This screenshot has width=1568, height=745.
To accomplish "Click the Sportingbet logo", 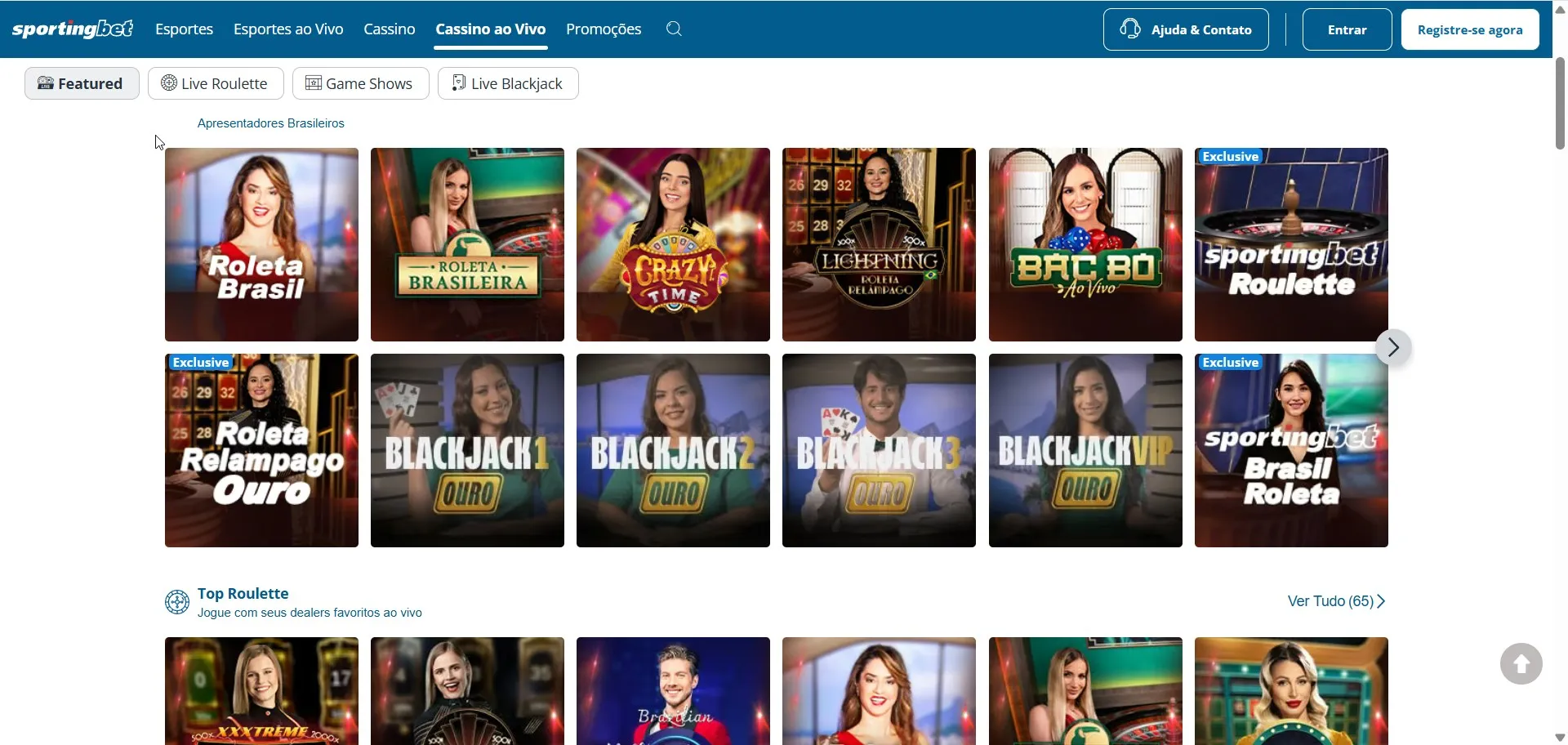I will point(73,29).
